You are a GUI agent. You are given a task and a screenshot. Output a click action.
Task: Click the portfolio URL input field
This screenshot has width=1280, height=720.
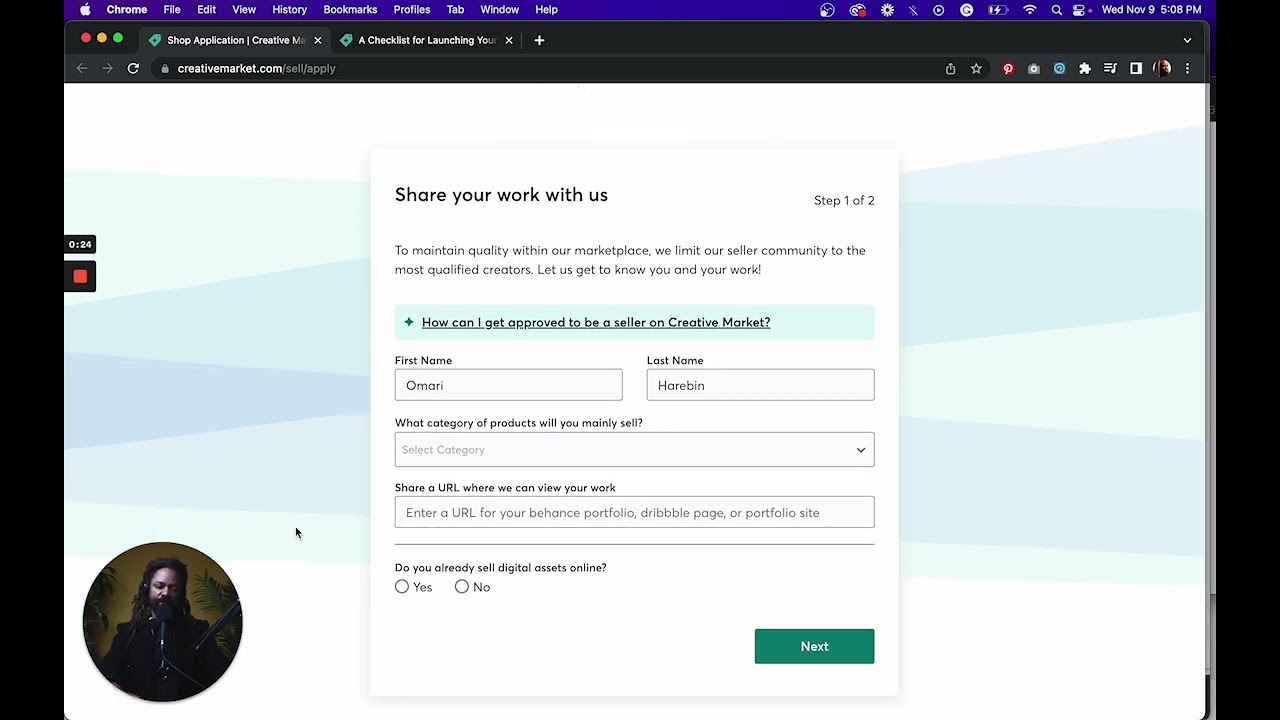634,513
